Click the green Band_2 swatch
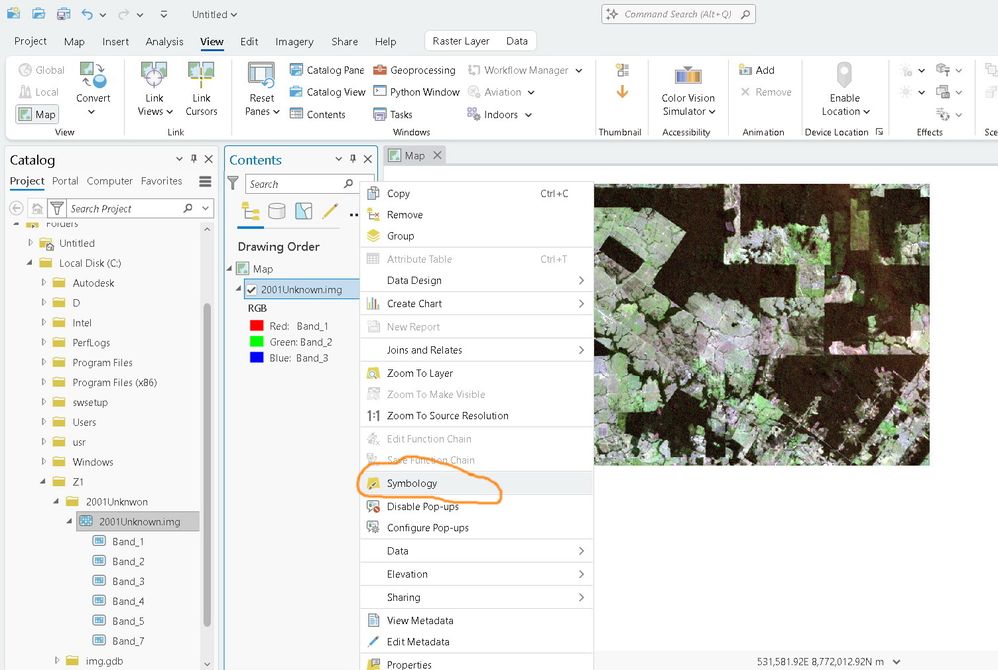 click(x=257, y=342)
